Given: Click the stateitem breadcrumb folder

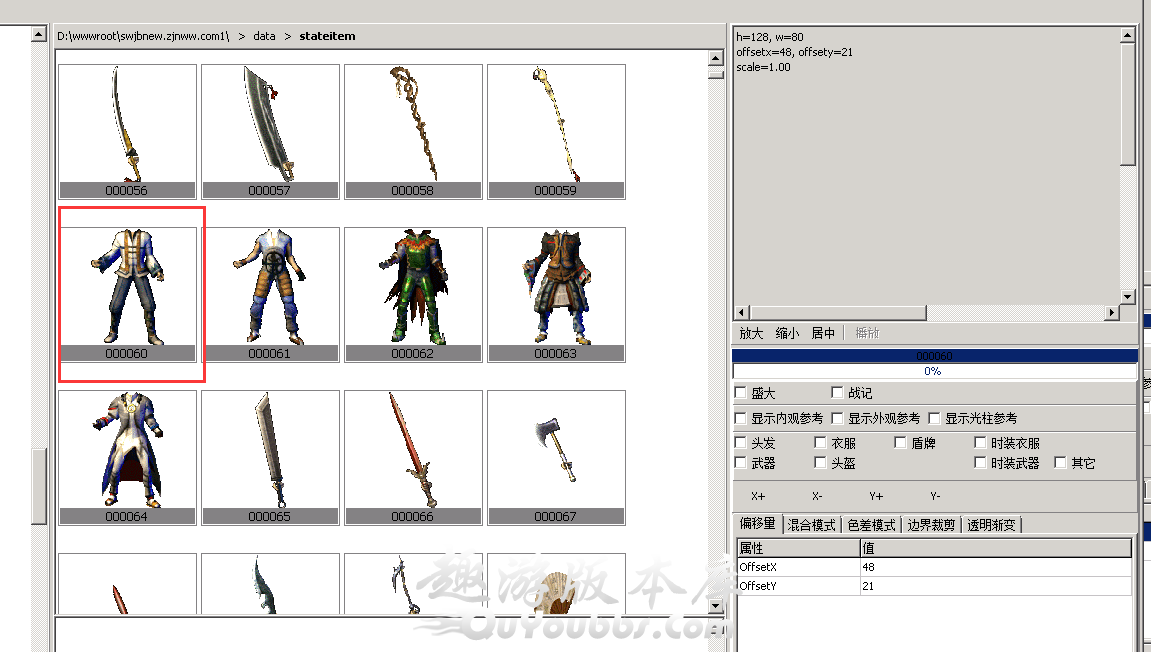Looking at the screenshot, I should coord(327,36).
